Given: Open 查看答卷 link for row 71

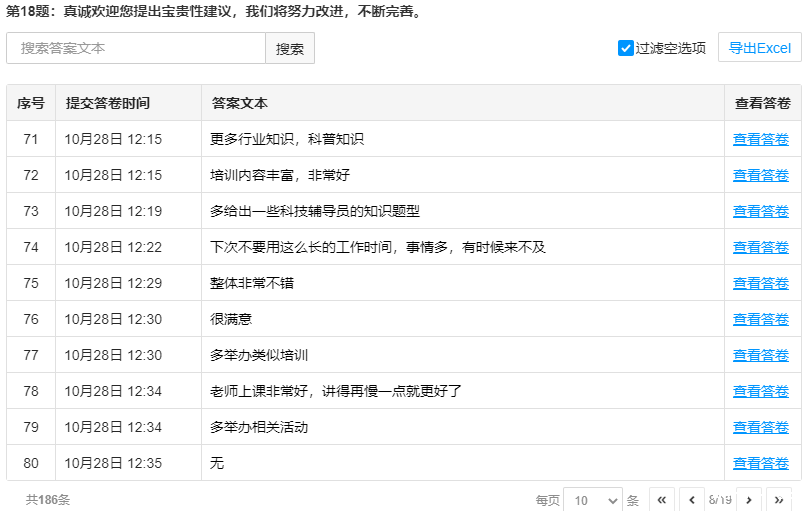Looking at the screenshot, I should click(760, 139).
